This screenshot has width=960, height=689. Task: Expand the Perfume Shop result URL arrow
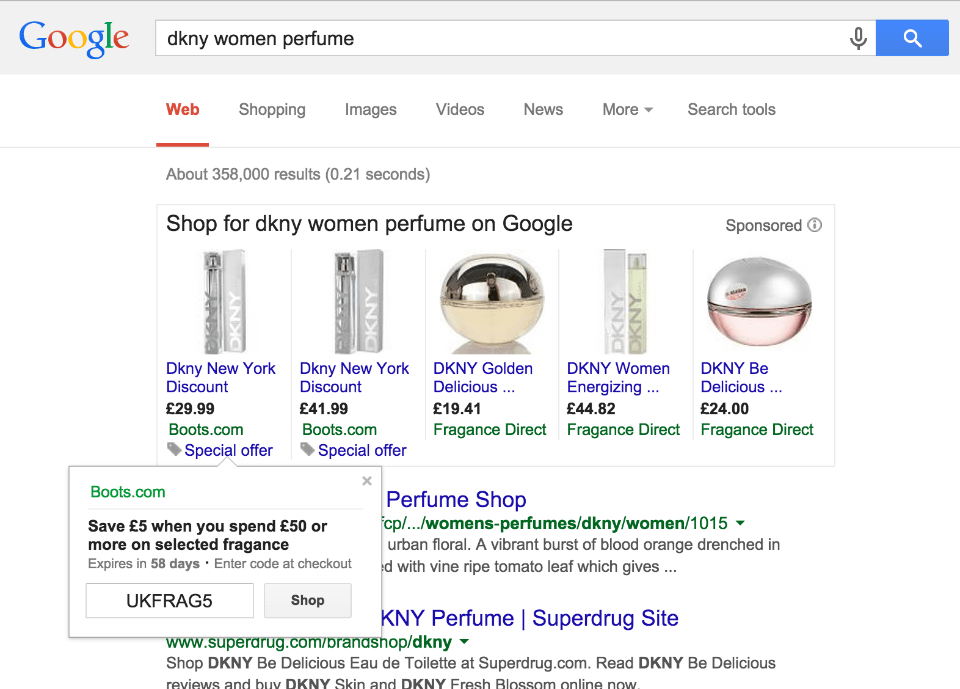(x=740, y=523)
